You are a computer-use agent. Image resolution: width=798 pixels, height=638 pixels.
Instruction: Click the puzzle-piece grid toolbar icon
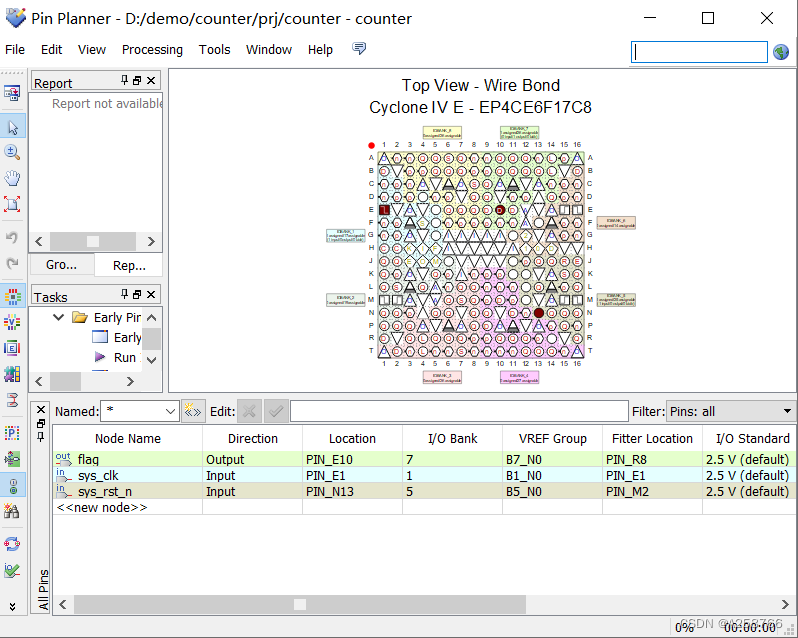point(12,374)
